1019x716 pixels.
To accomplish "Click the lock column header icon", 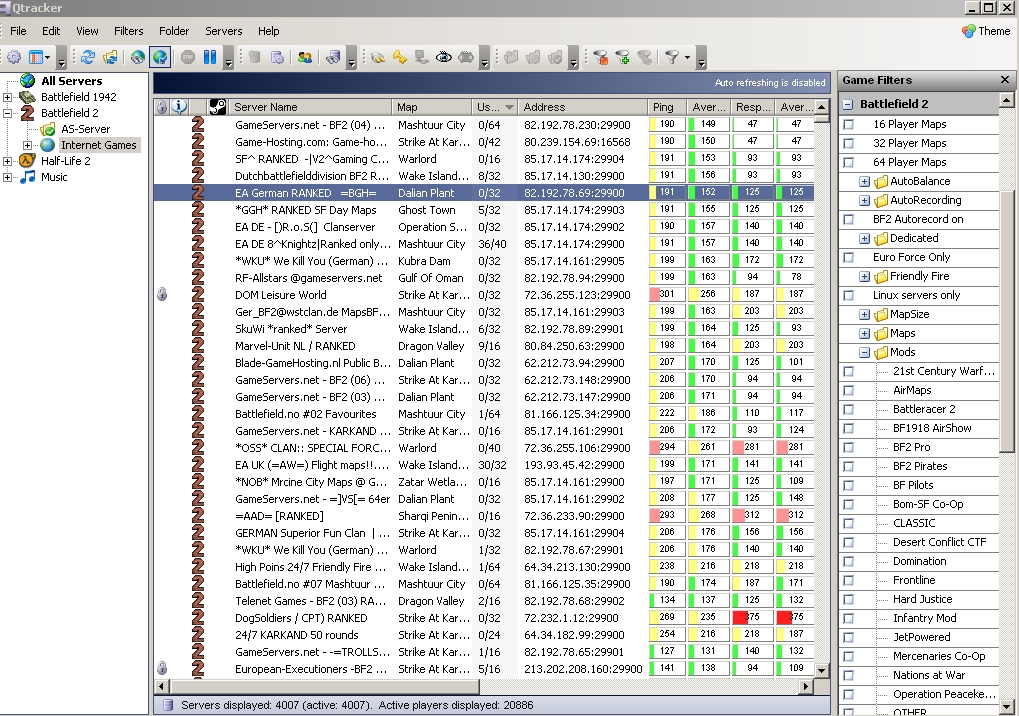I will click(x=162, y=107).
